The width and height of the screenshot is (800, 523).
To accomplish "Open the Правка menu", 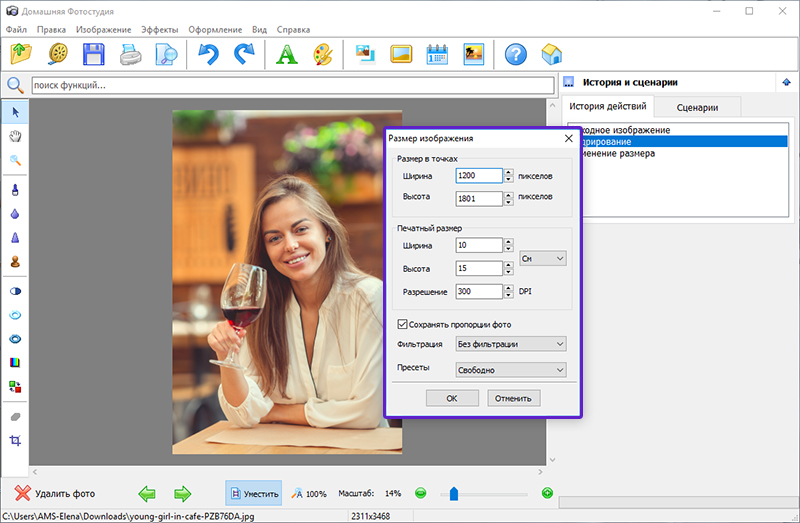I will [51, 30].
